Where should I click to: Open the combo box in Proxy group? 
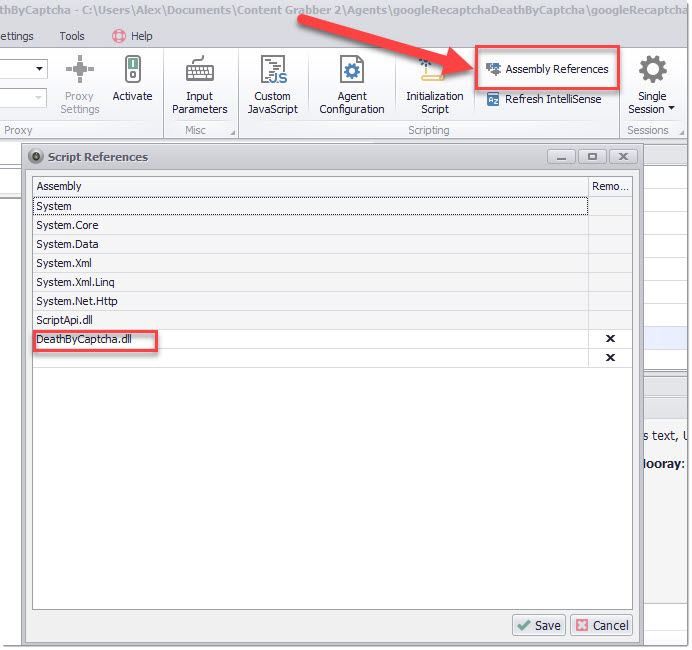40,68
